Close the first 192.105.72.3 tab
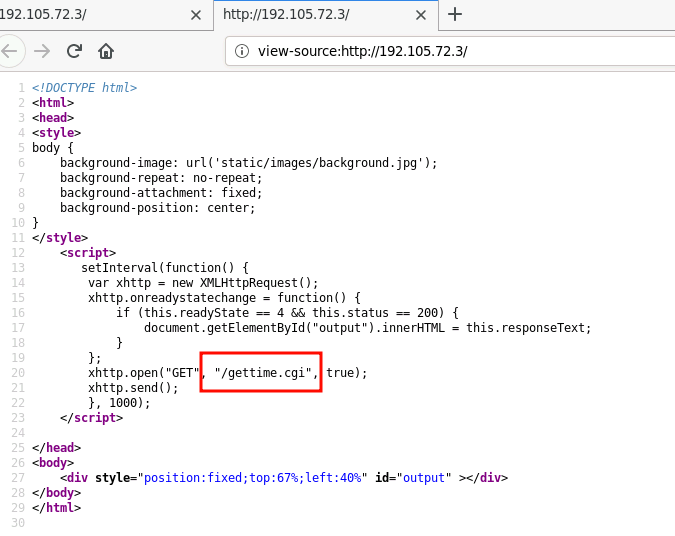Viewport: 675px width, 536px height. (196, 15)
